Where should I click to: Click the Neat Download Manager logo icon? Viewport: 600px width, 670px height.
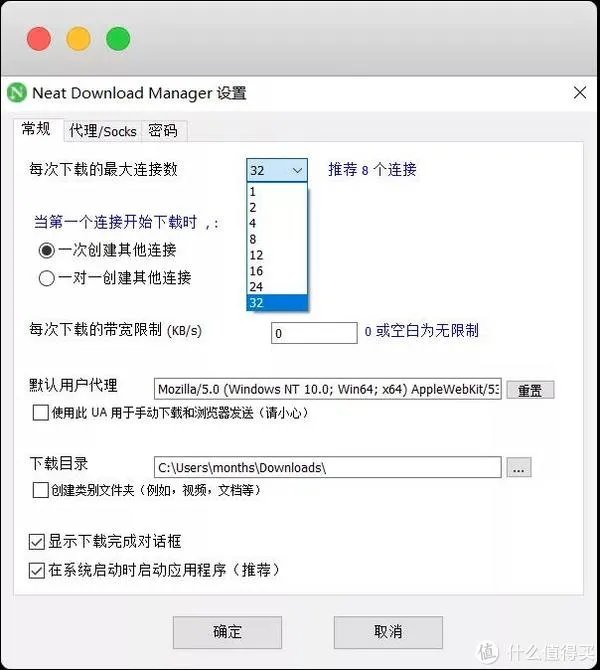(x=17, y=92)
